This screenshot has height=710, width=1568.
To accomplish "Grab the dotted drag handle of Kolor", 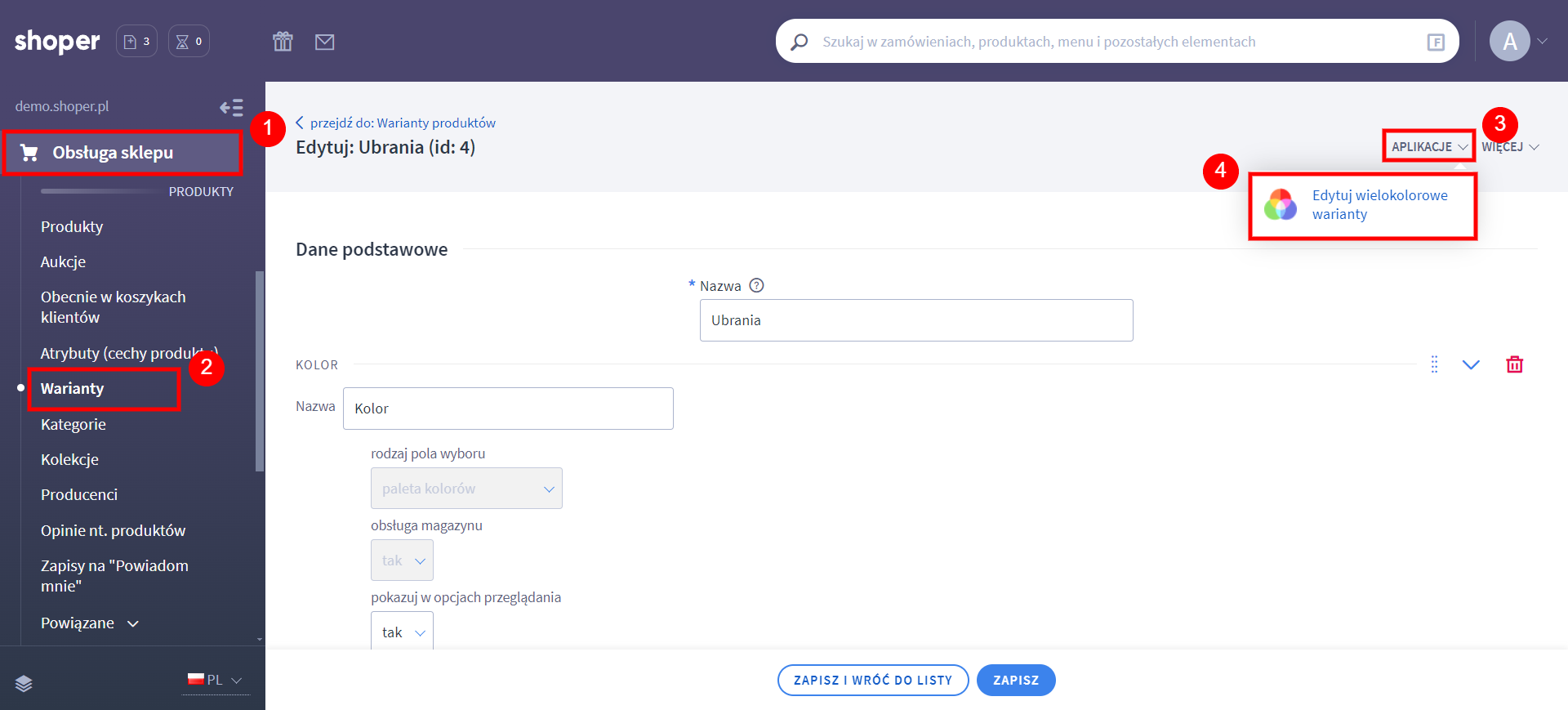I will [x=1434, y=364].
